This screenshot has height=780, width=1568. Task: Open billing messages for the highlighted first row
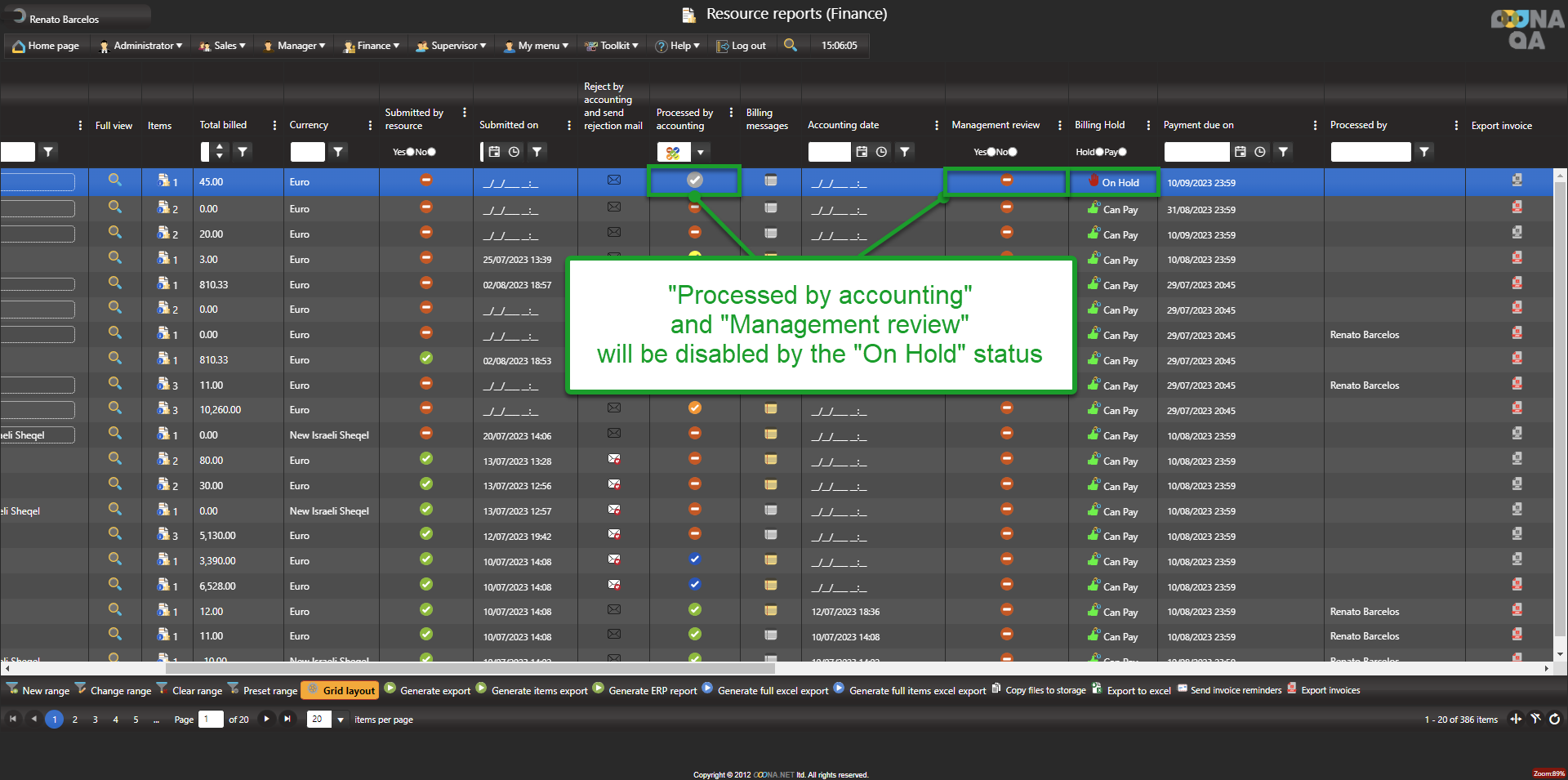(770, 181)
